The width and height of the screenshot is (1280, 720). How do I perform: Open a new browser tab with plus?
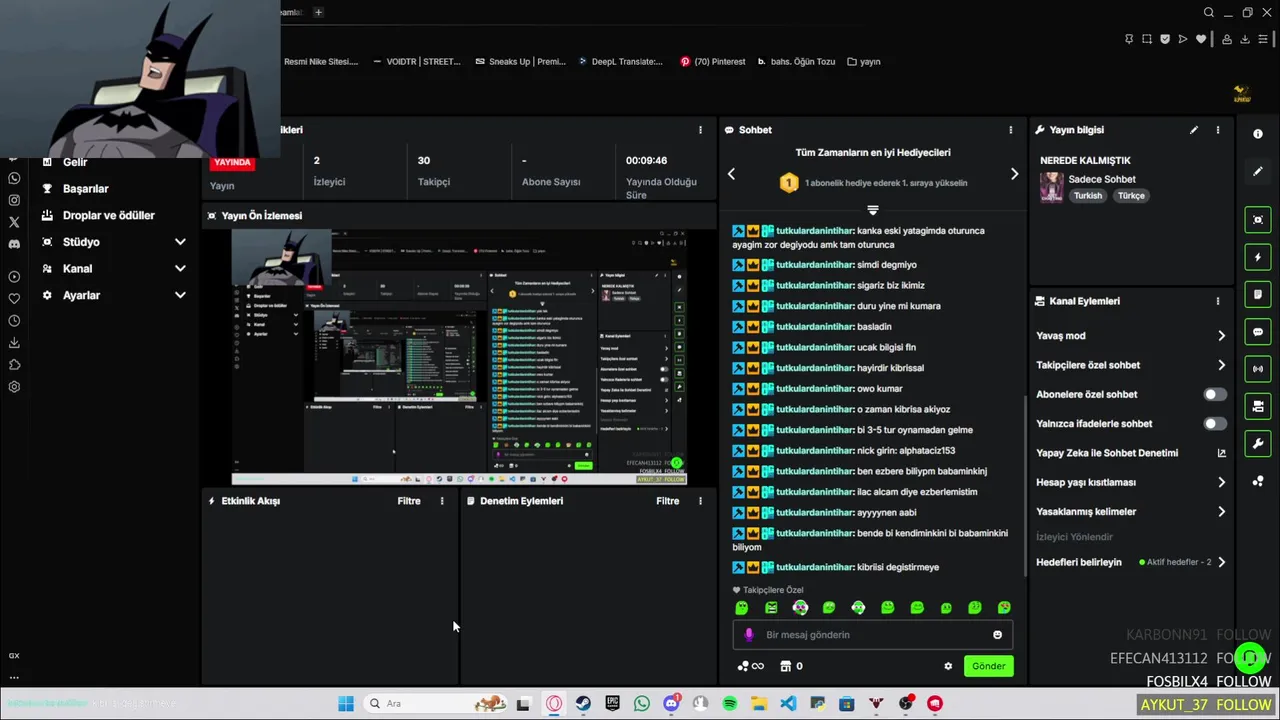(x=318, y=12)
